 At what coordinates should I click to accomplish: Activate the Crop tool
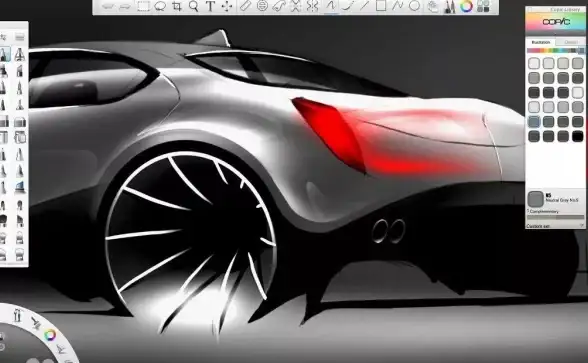pyautogui.click(x=177, y=6)
